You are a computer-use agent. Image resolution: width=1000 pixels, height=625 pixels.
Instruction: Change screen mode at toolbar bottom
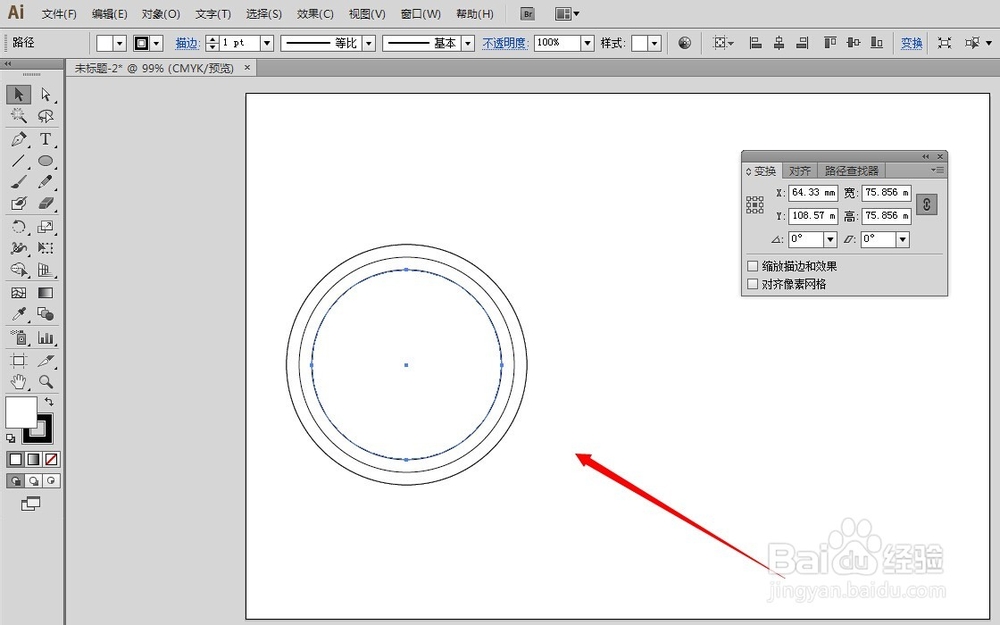coord(30,504)
